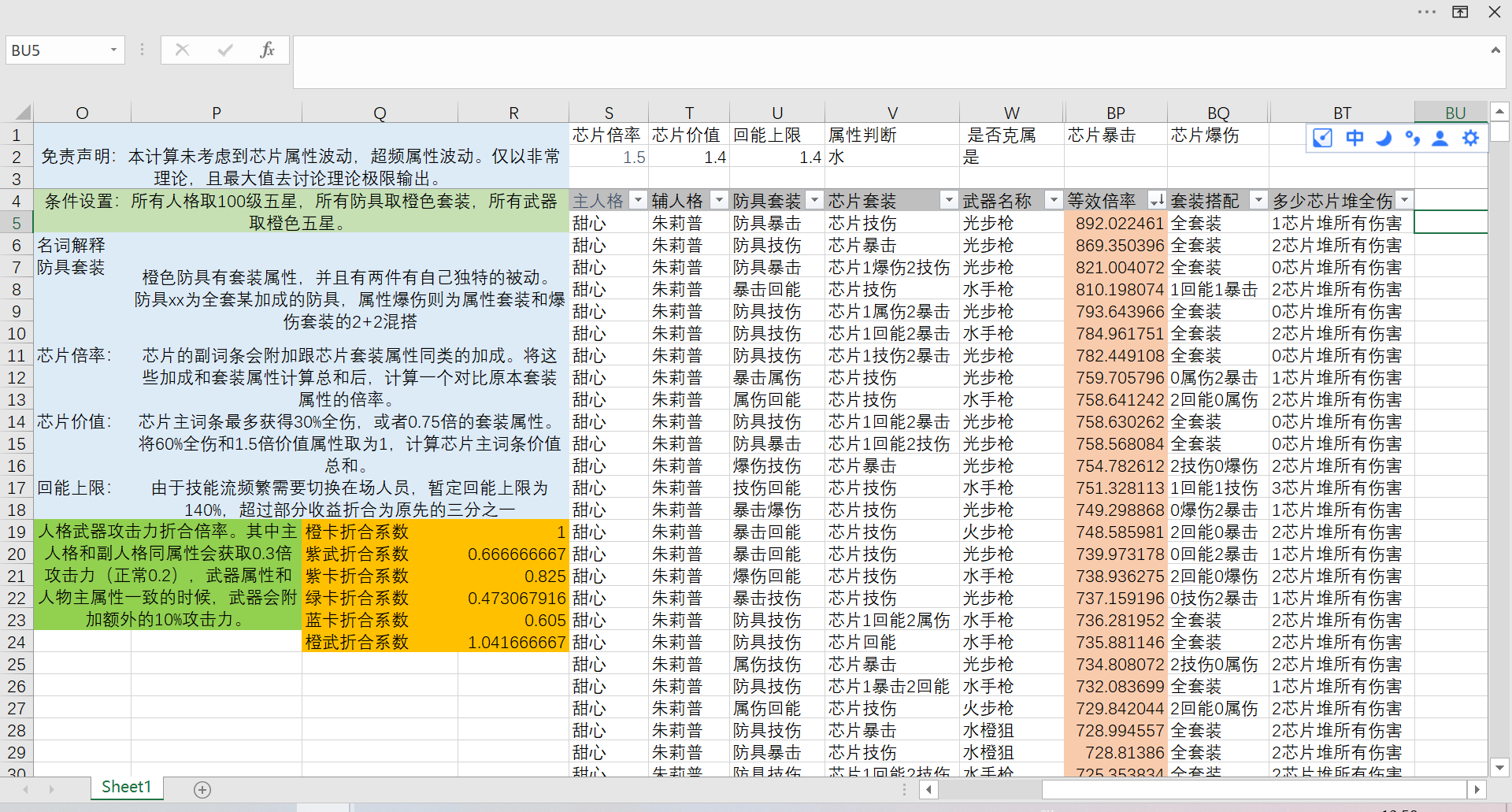
Task: Add a new sheet with the plus icon
Action: pyautogui.click(x=202, y=789)
